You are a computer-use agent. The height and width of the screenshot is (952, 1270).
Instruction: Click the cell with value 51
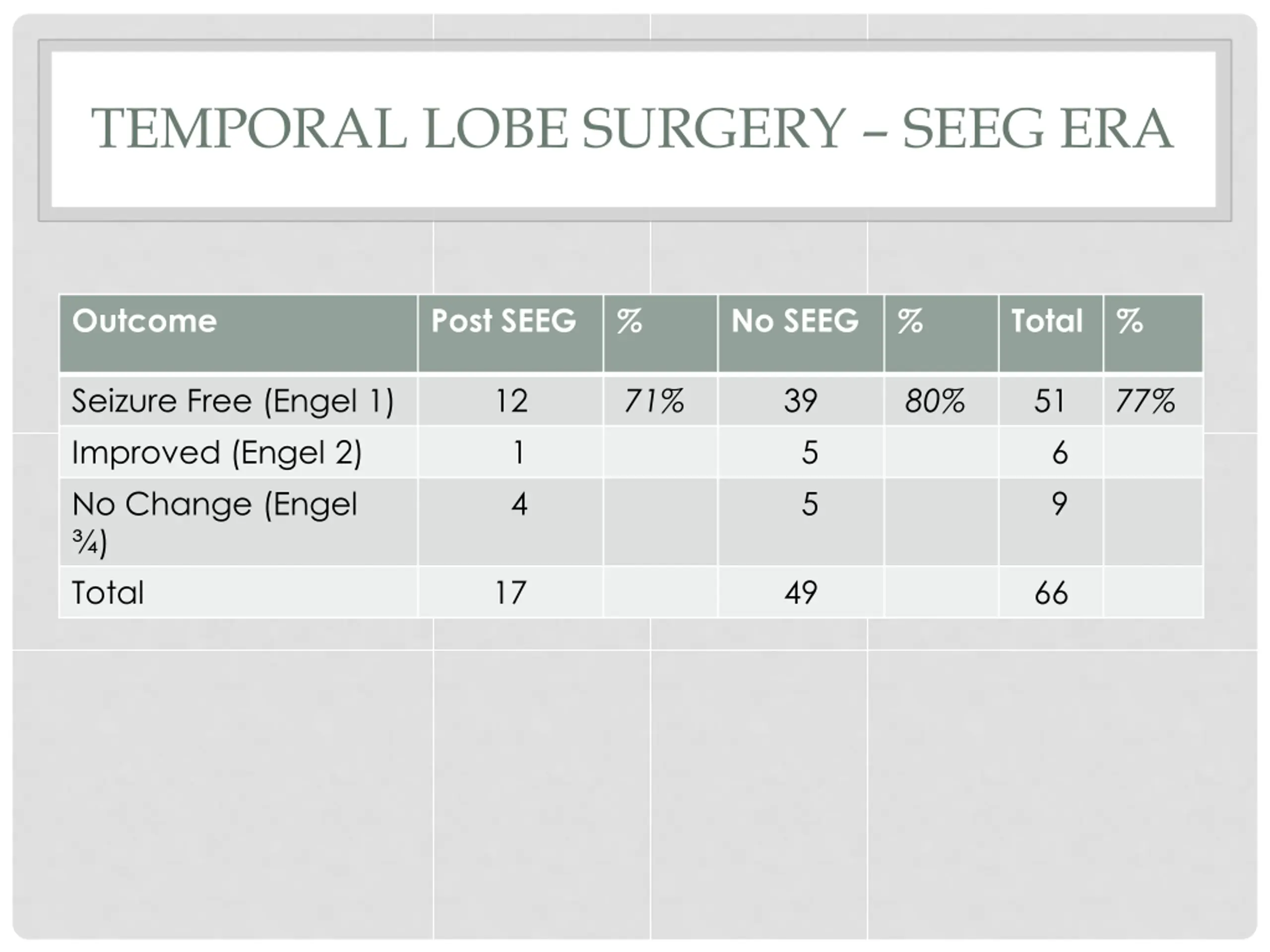1051,400
